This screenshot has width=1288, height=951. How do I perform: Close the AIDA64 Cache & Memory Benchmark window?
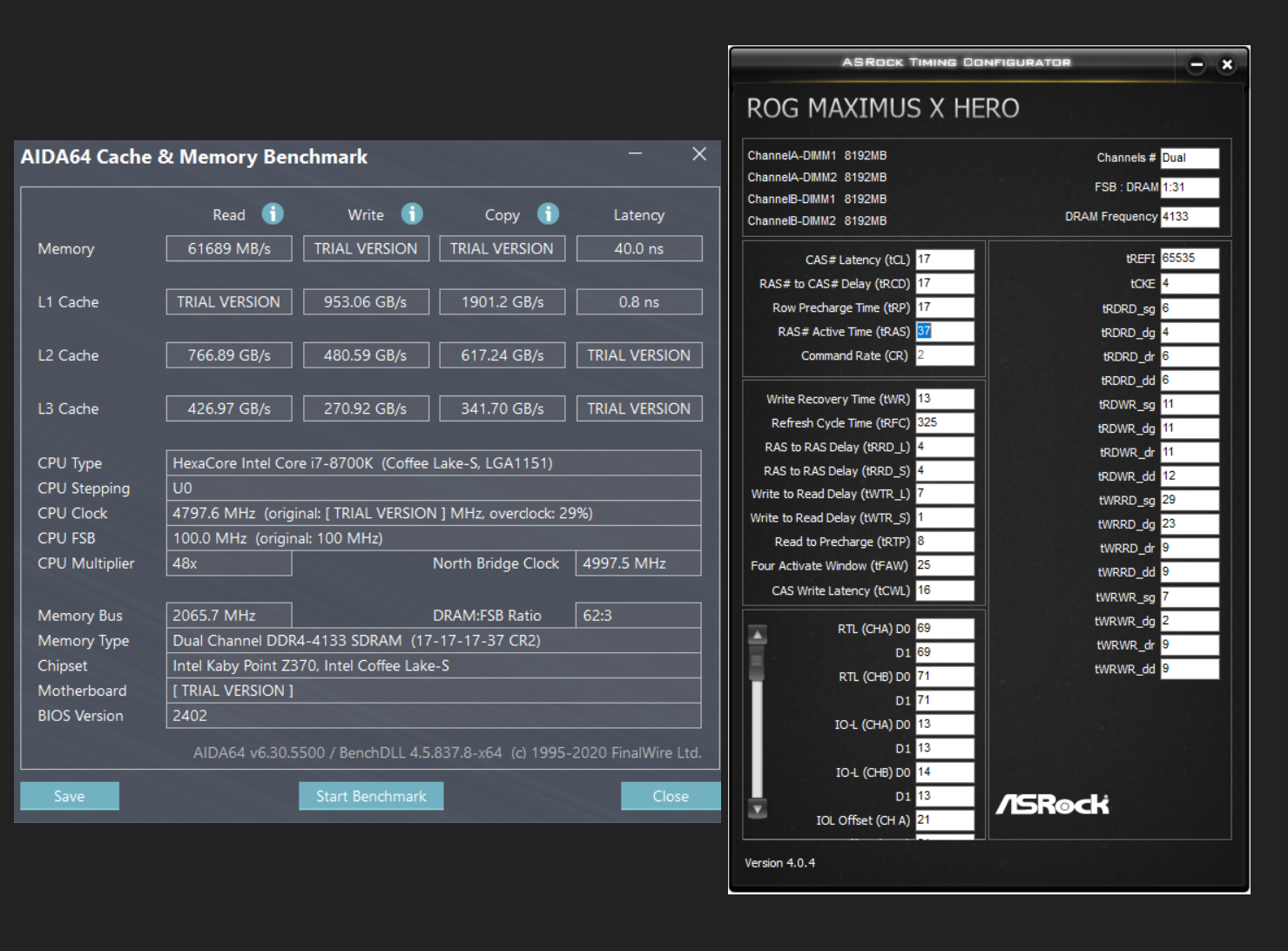pos(699,154)
